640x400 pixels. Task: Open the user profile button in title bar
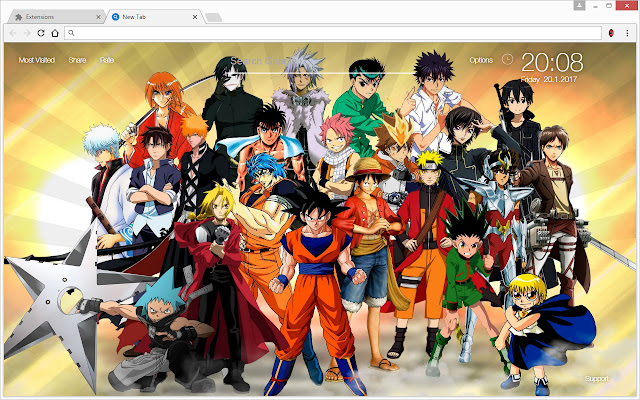point(579,5)
